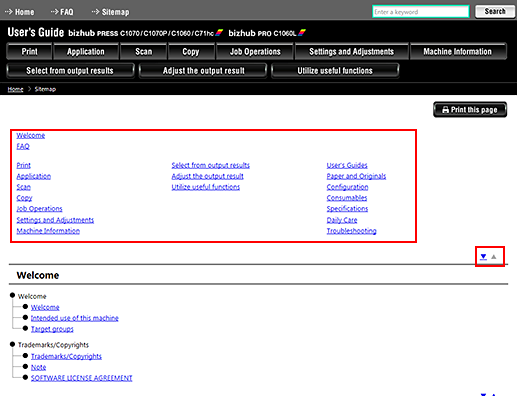Open the Machine Information tab
This screenshot has height=396, width=517.
tap(458, 51)
